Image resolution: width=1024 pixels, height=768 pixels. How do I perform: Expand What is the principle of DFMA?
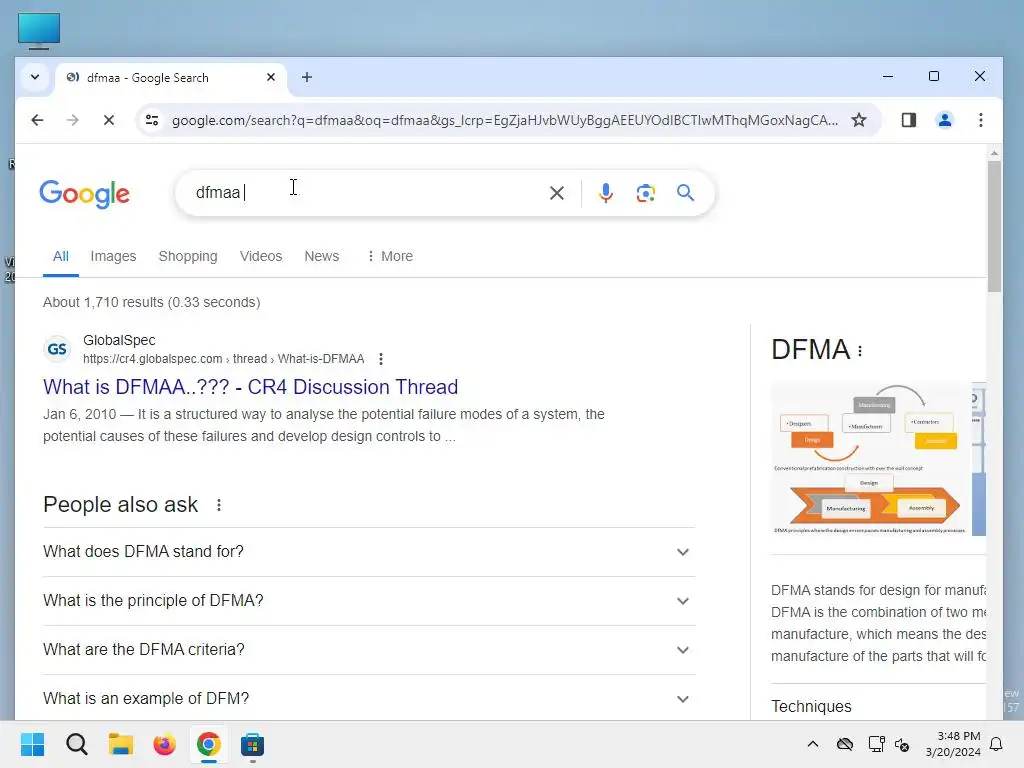pos(369,601)
